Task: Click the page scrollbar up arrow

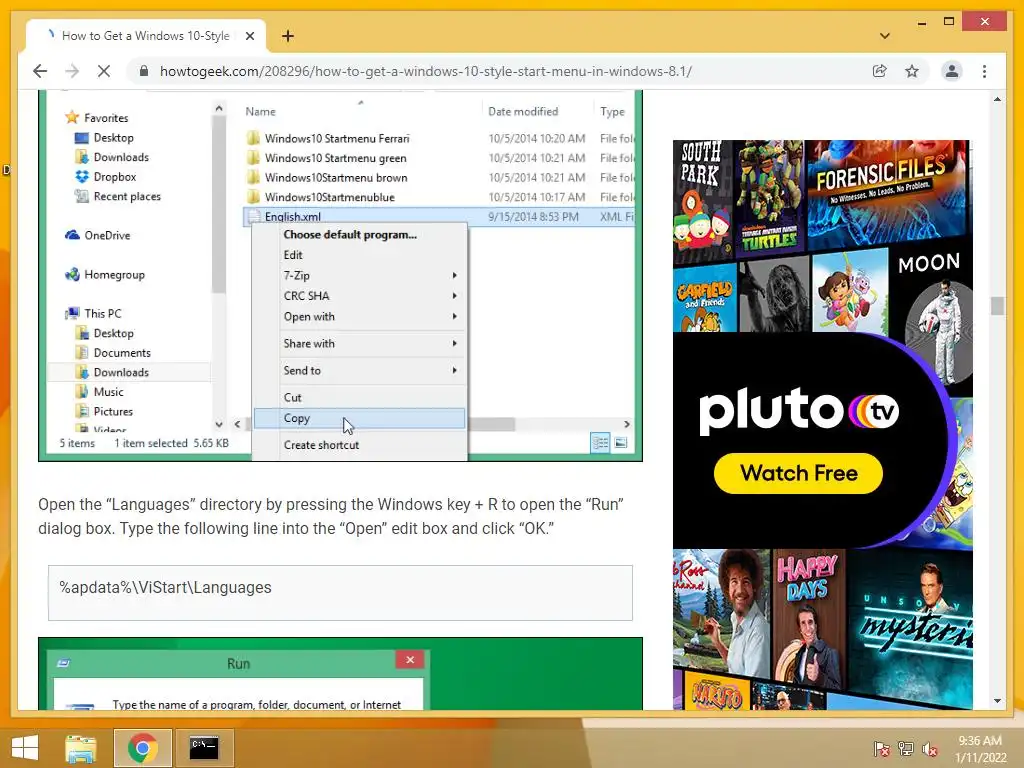Action: tap(997, 99)
